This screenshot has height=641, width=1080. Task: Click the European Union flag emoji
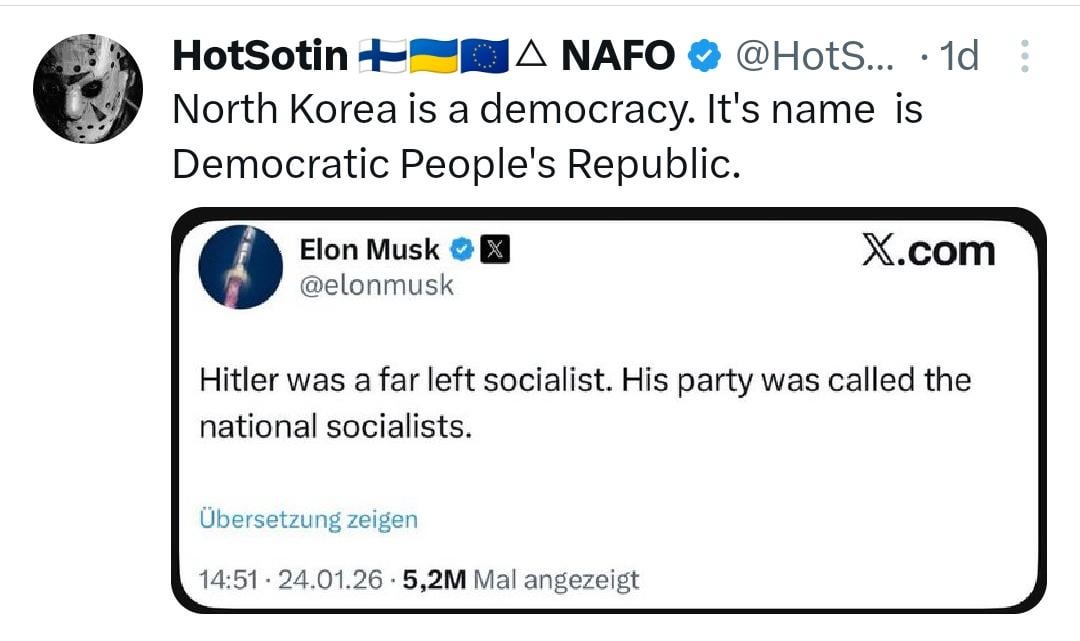pos(486,57)
